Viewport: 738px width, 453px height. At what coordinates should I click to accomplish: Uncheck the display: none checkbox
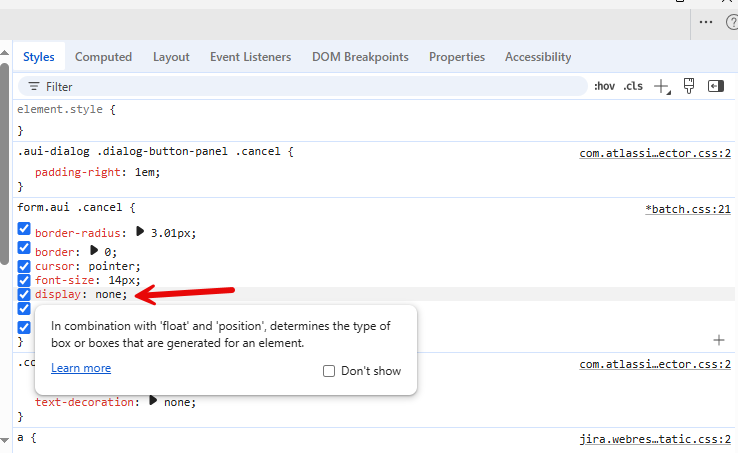tap(24, 295)
